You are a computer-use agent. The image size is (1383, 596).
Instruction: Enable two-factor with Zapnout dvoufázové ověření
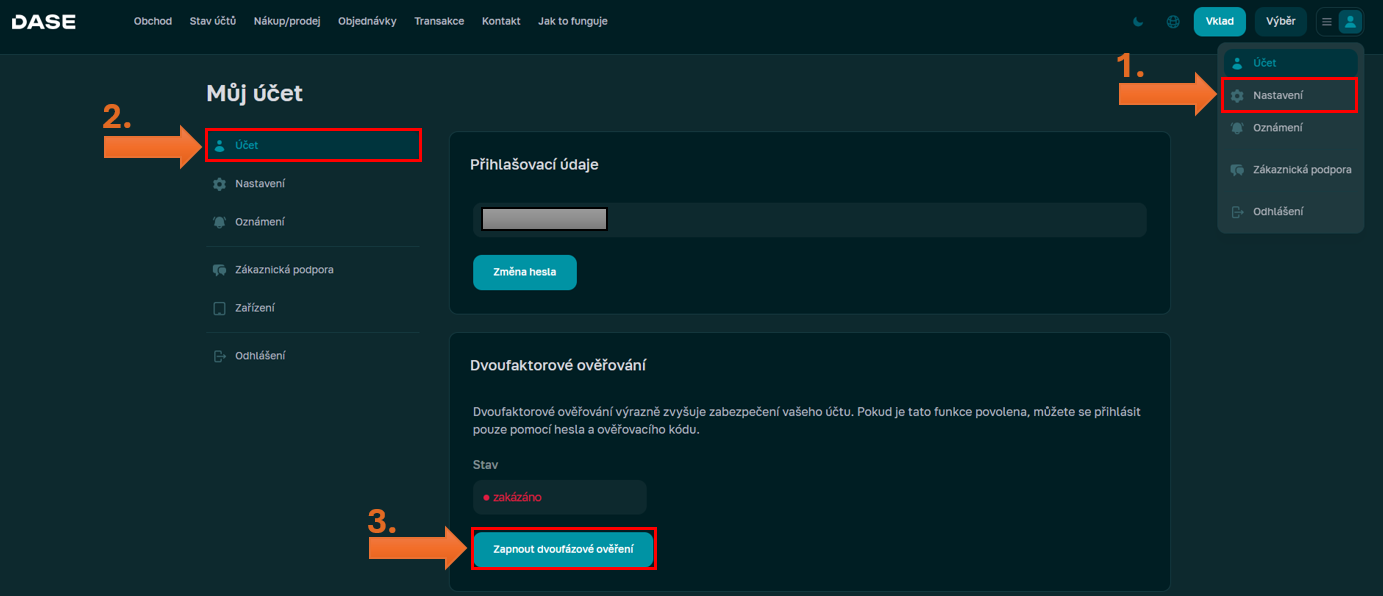(x=563, y=549)
